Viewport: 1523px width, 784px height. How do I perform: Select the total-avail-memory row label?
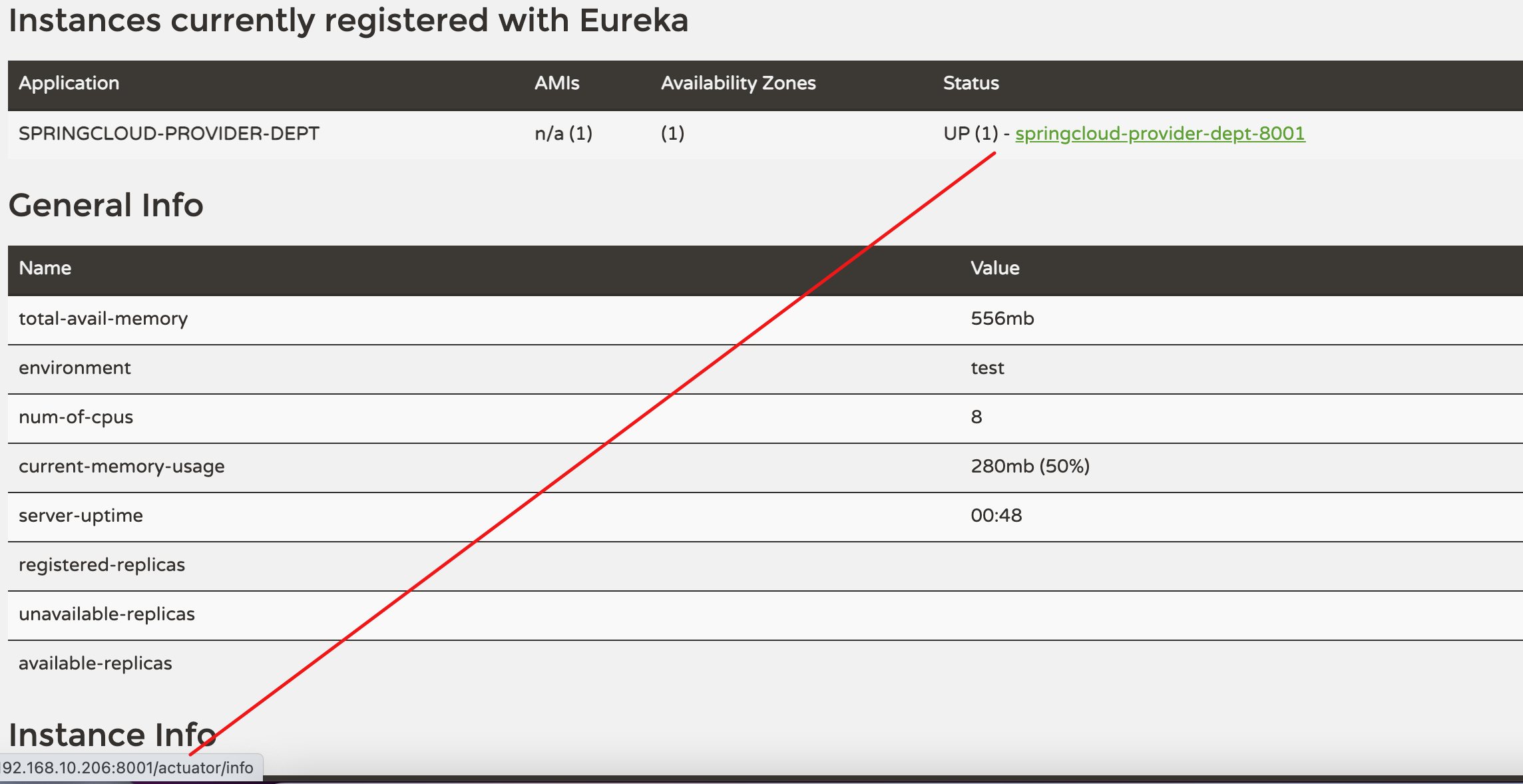pos(103,319)
